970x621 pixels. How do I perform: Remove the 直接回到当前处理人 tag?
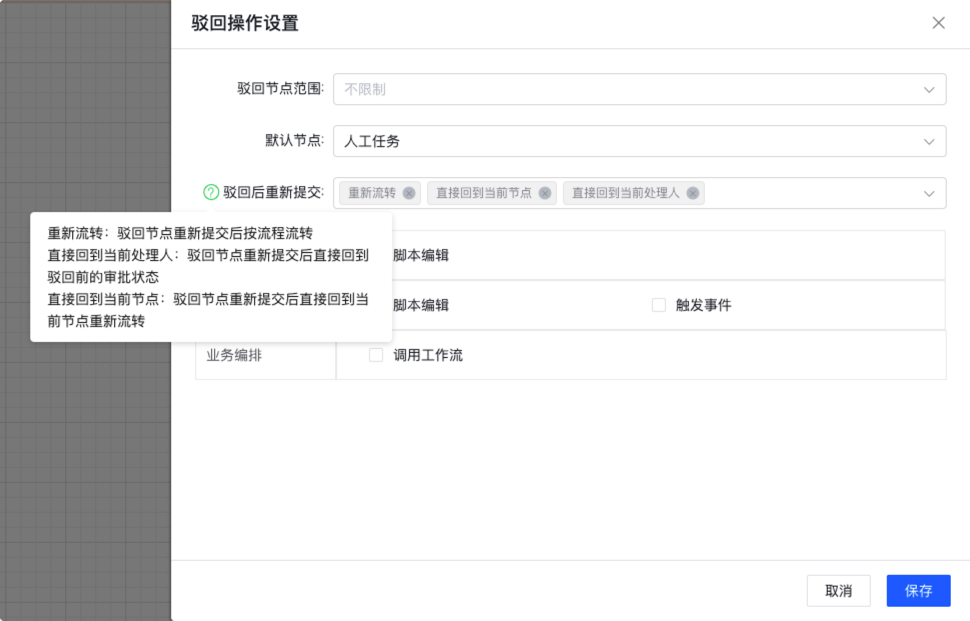[693, 193]
